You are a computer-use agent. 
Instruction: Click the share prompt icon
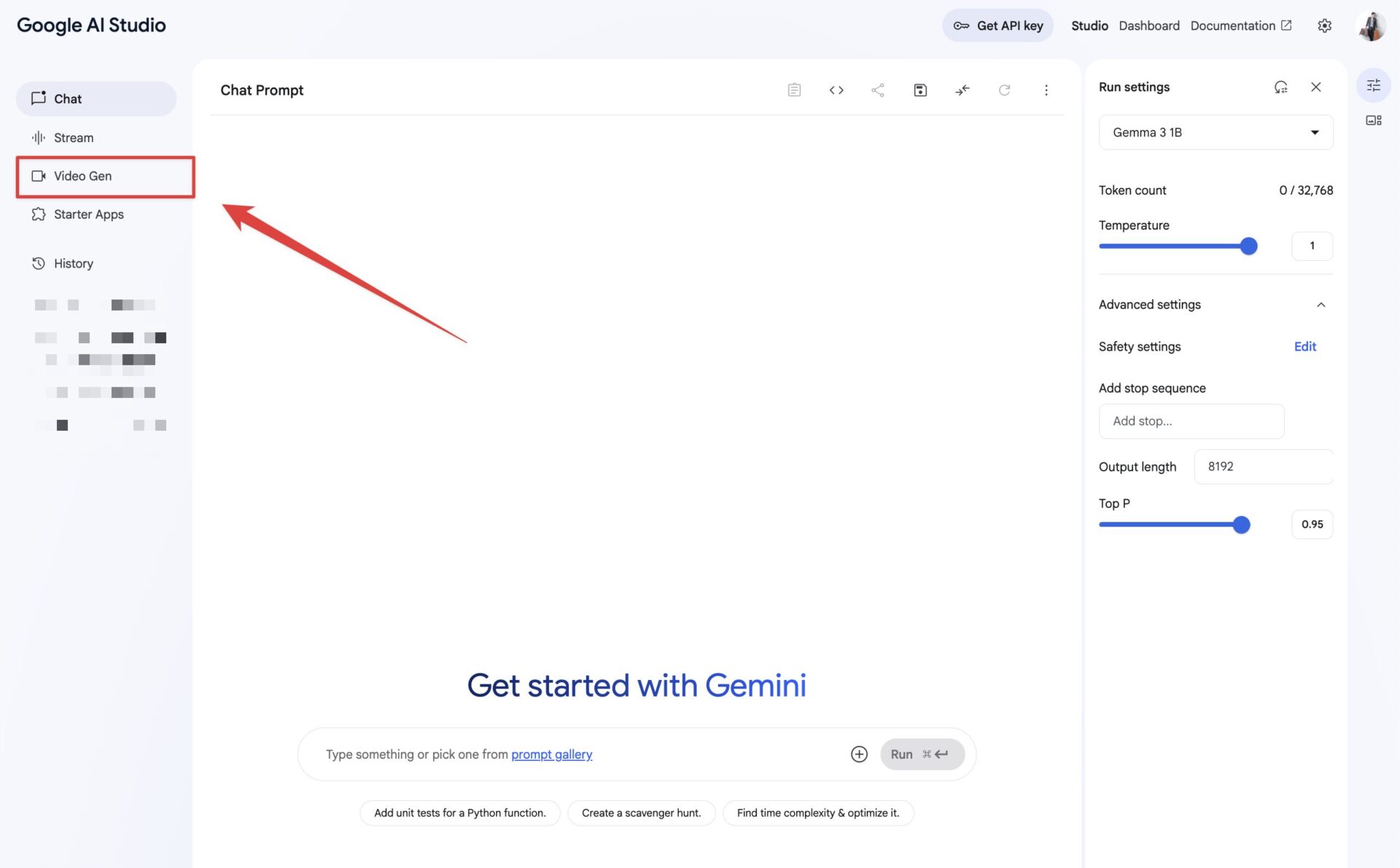(878, 90)
